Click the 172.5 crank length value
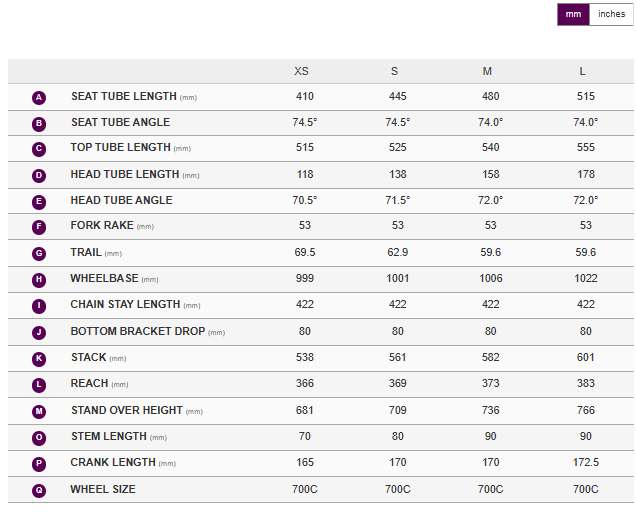Viewport: 636px width, 513px height. click(x=585, y=462)
